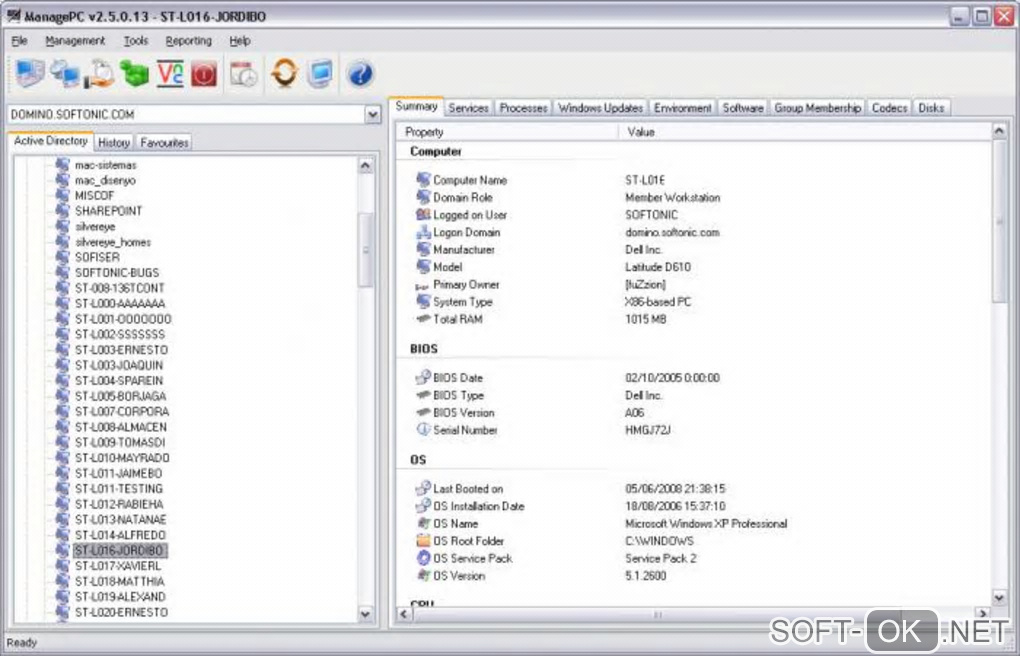Open the Windows Updates tab
This screenshot has height=656, width=1020.
(600, 108)
